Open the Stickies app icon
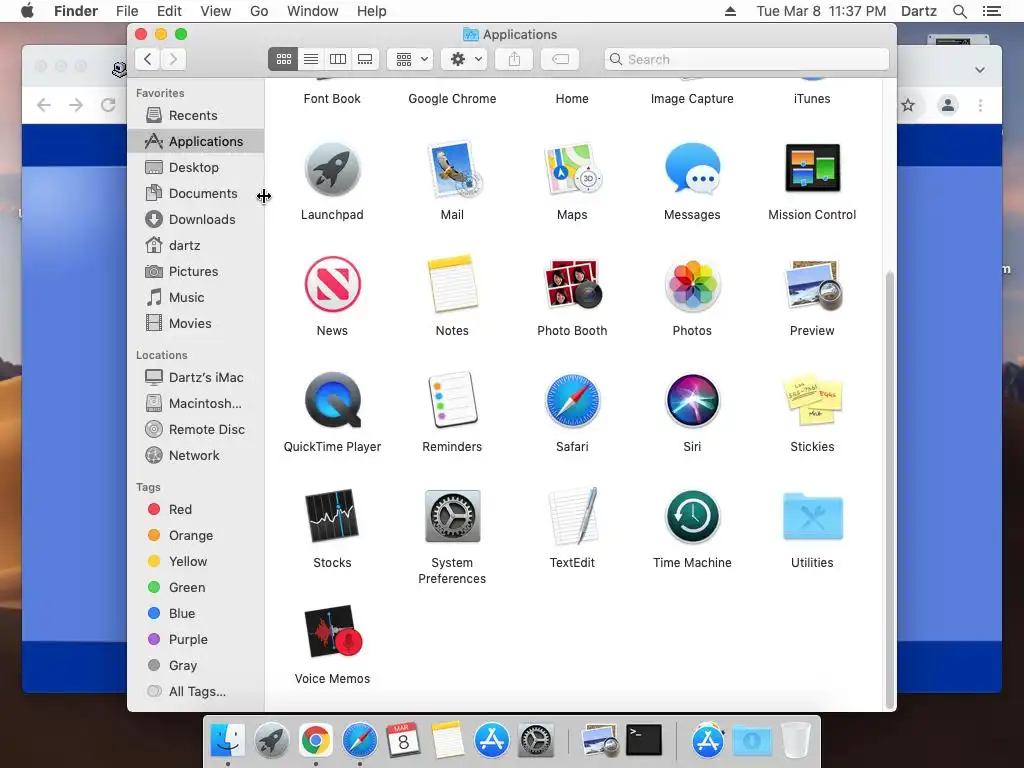 (x=812, y=400)
